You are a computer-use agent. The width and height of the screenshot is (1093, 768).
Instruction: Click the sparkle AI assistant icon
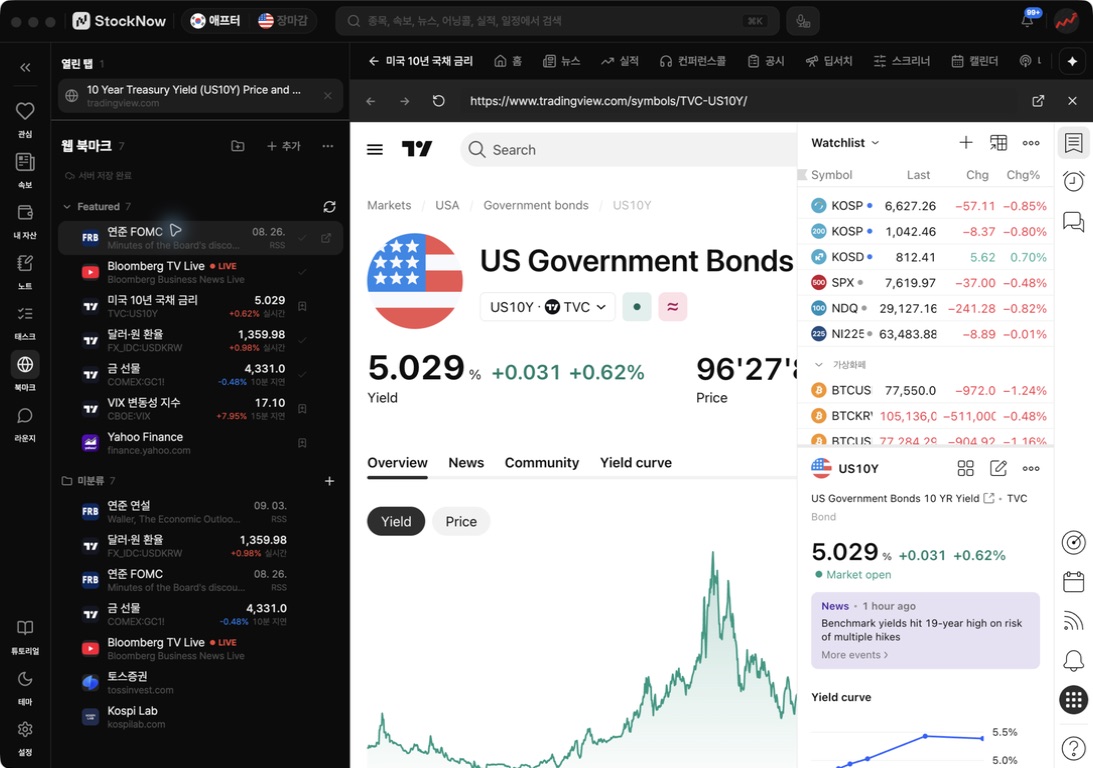1072,61
